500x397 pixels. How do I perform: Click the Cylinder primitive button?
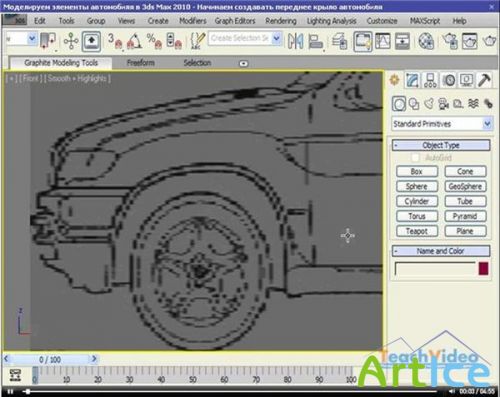(x=417, y=201)
